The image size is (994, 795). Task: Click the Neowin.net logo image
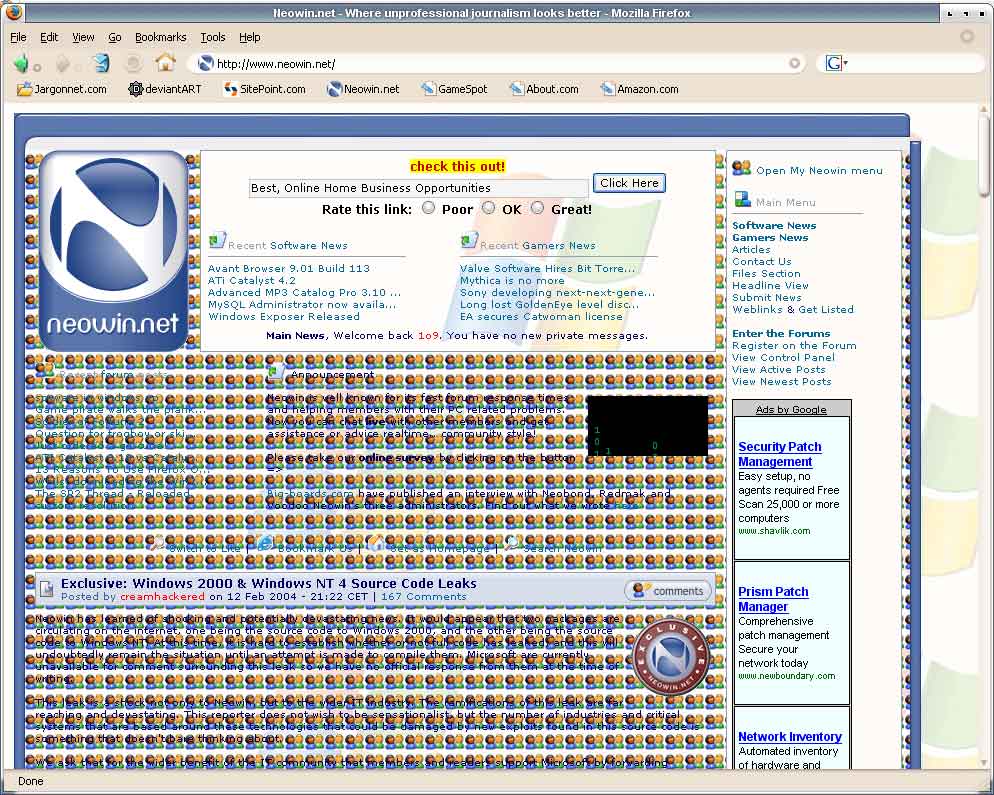114,251
